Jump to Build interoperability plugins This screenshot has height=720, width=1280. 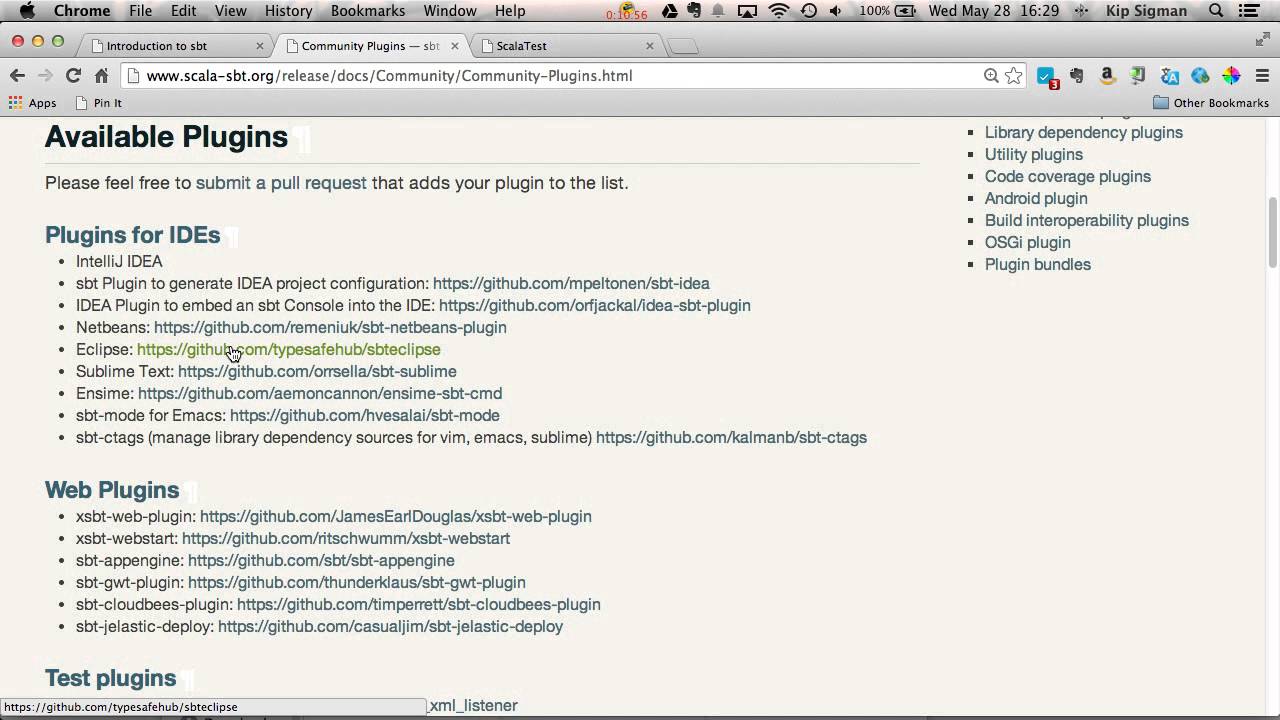coord(1087,221)
